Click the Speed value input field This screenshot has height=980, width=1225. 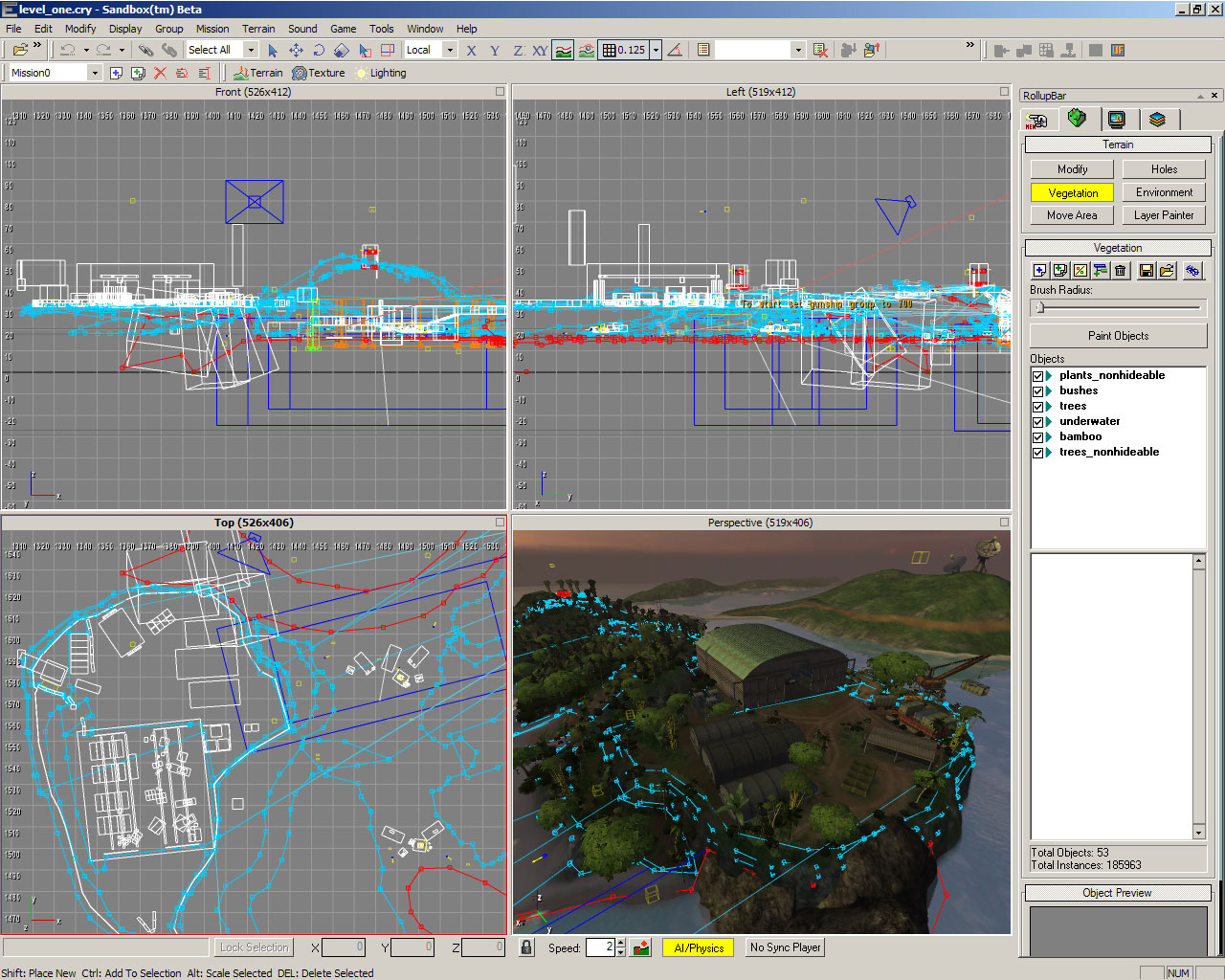pyautogui.click(x=599, y=947)
